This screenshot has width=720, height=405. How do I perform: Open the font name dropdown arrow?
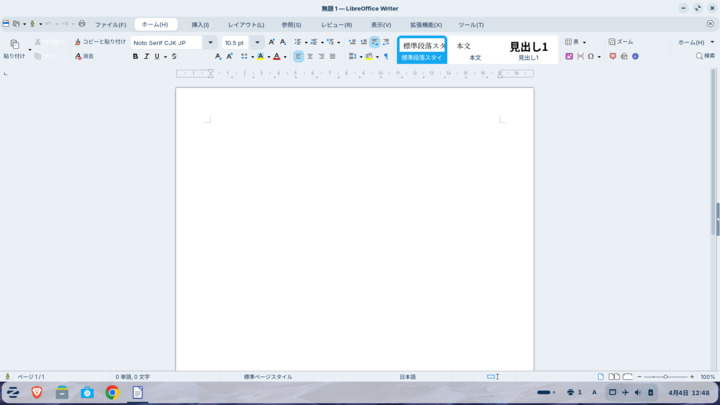tap(210, 43)
